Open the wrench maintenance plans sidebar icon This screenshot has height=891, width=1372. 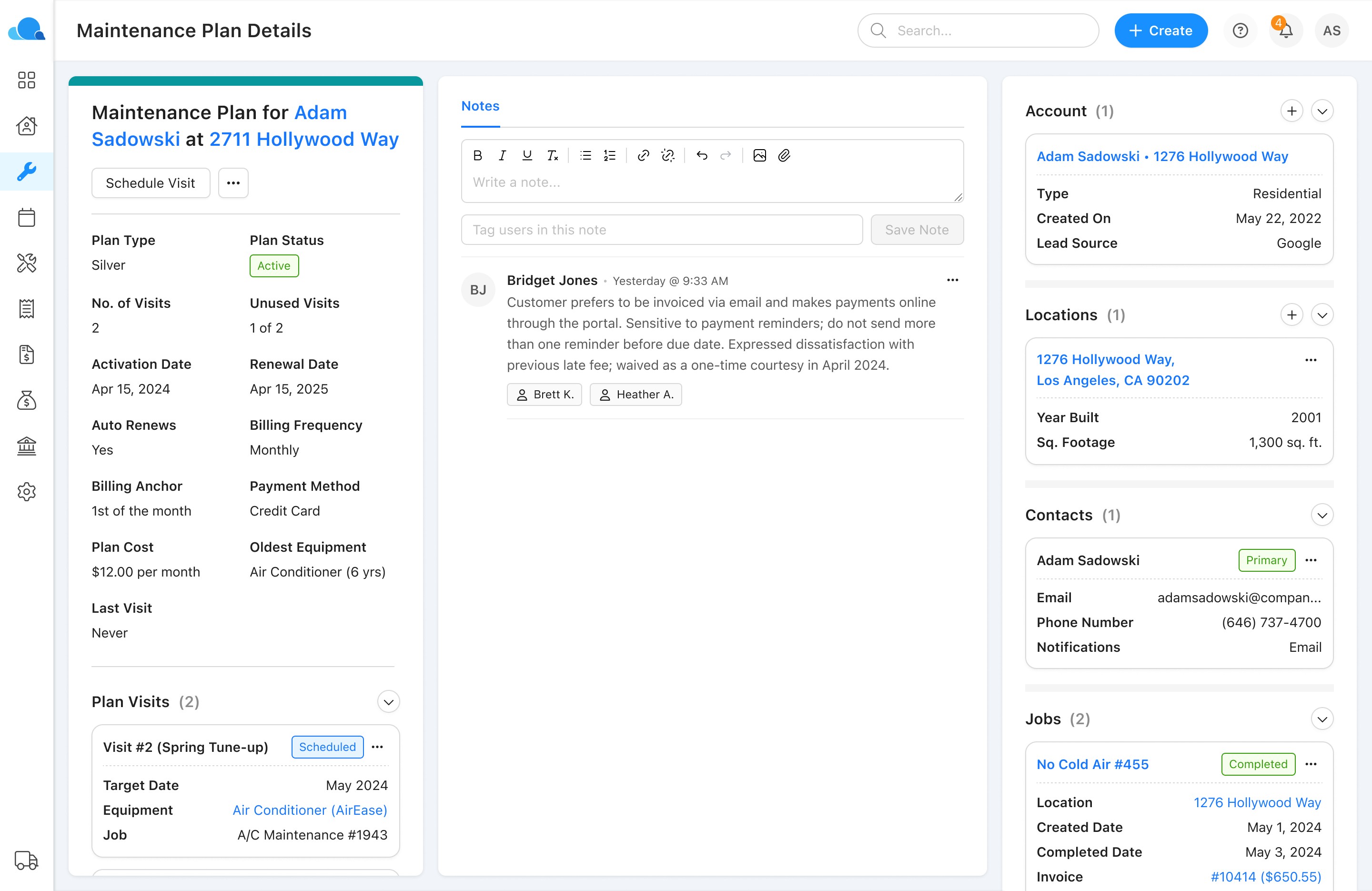tap(27, 171)
